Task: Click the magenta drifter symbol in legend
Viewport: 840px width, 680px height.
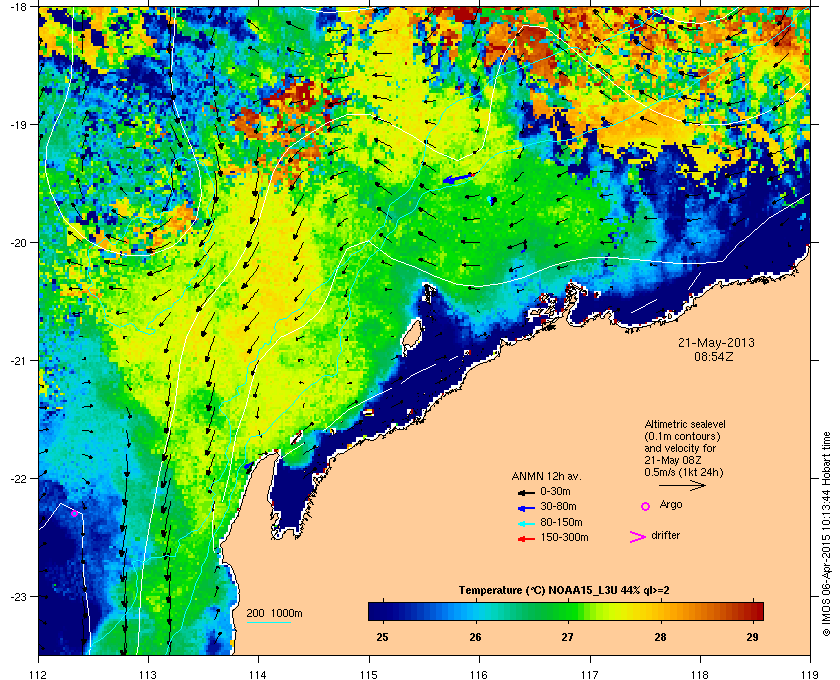Action: [638, 537]
